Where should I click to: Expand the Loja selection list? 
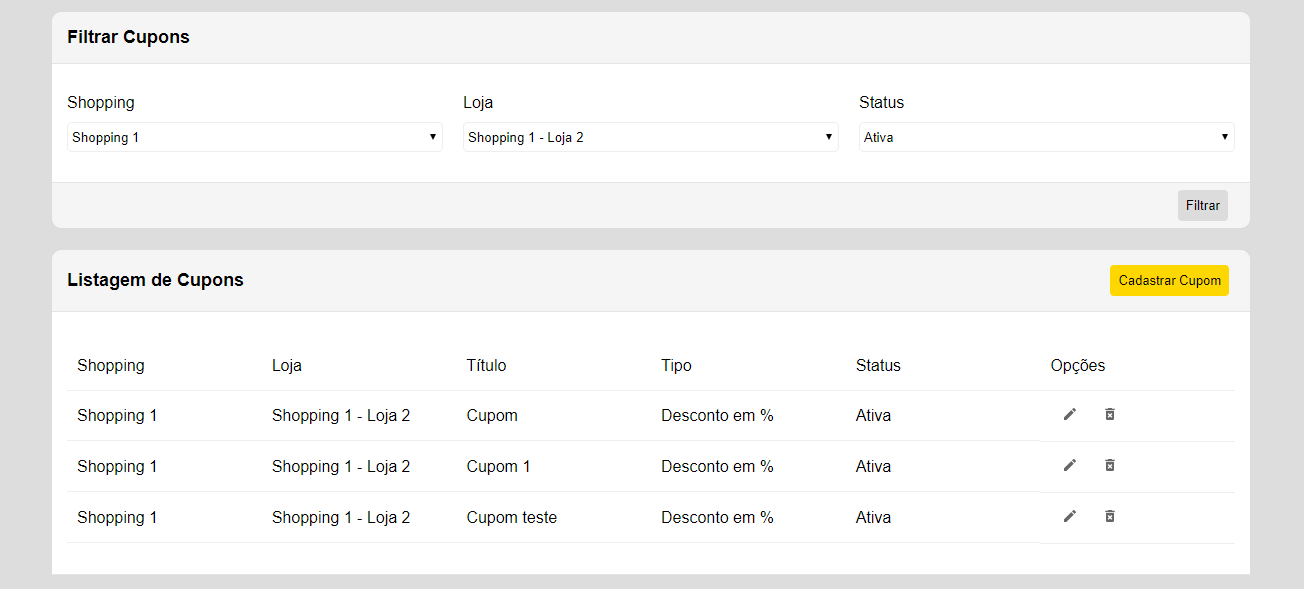[x=650, y=136]
